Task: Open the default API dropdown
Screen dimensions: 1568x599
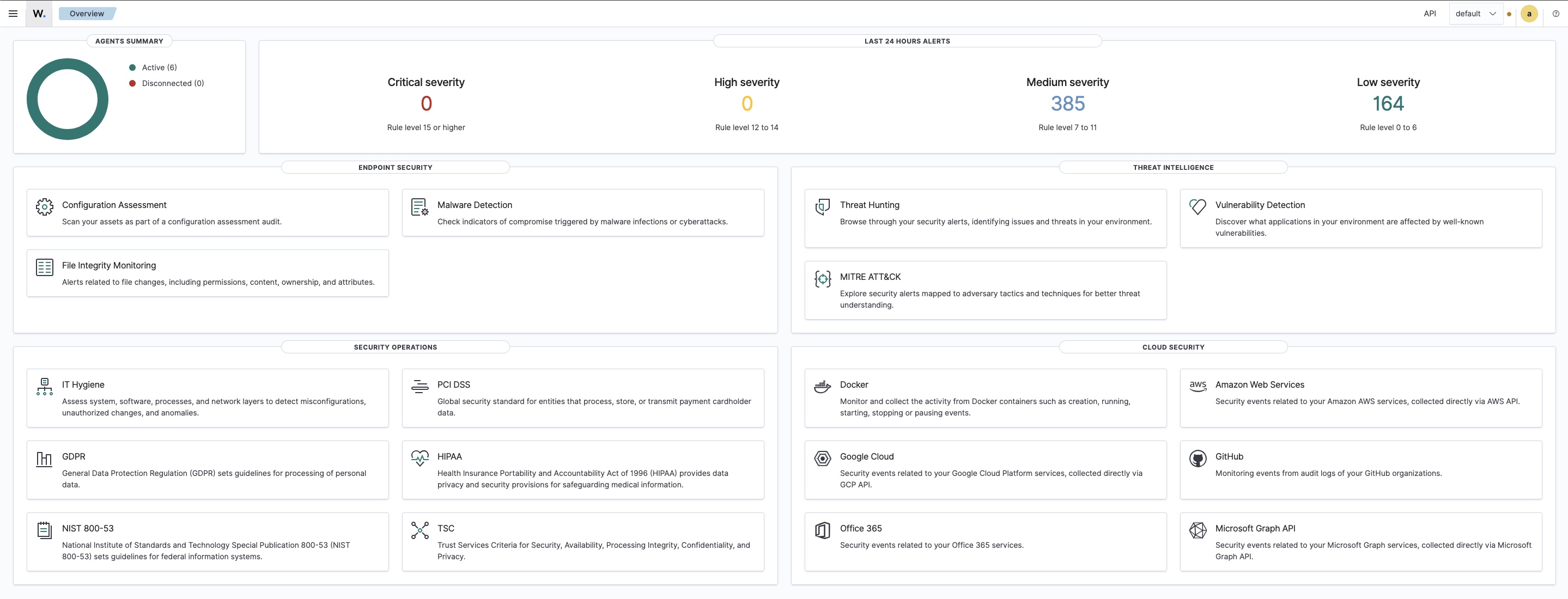Action: tap(1475, 14)
